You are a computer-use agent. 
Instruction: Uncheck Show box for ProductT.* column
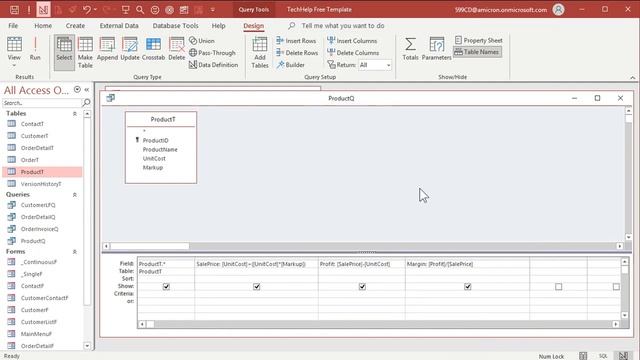coord(166,287)
